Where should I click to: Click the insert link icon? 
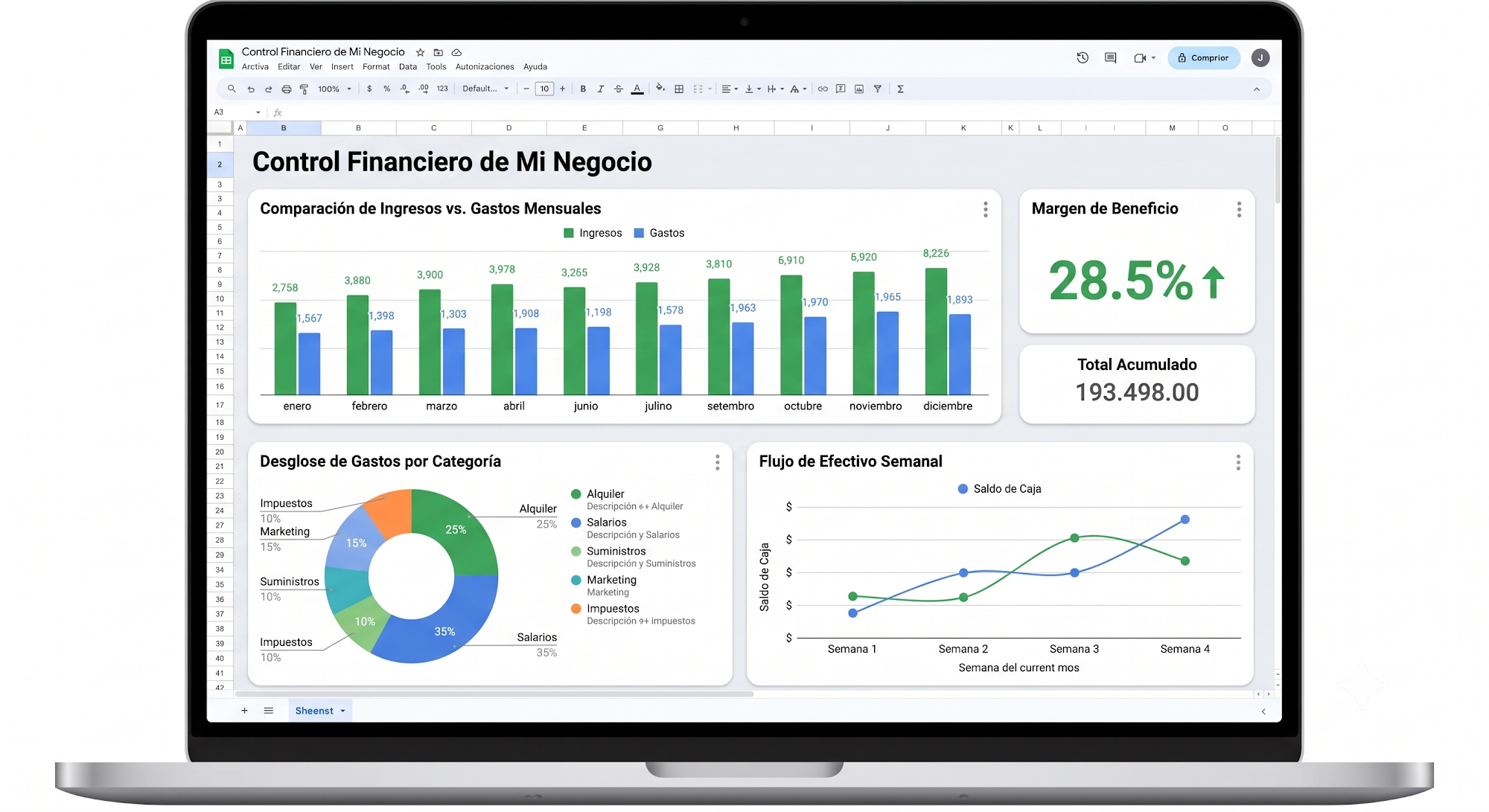pyautogui.click(x=823, y=89)
